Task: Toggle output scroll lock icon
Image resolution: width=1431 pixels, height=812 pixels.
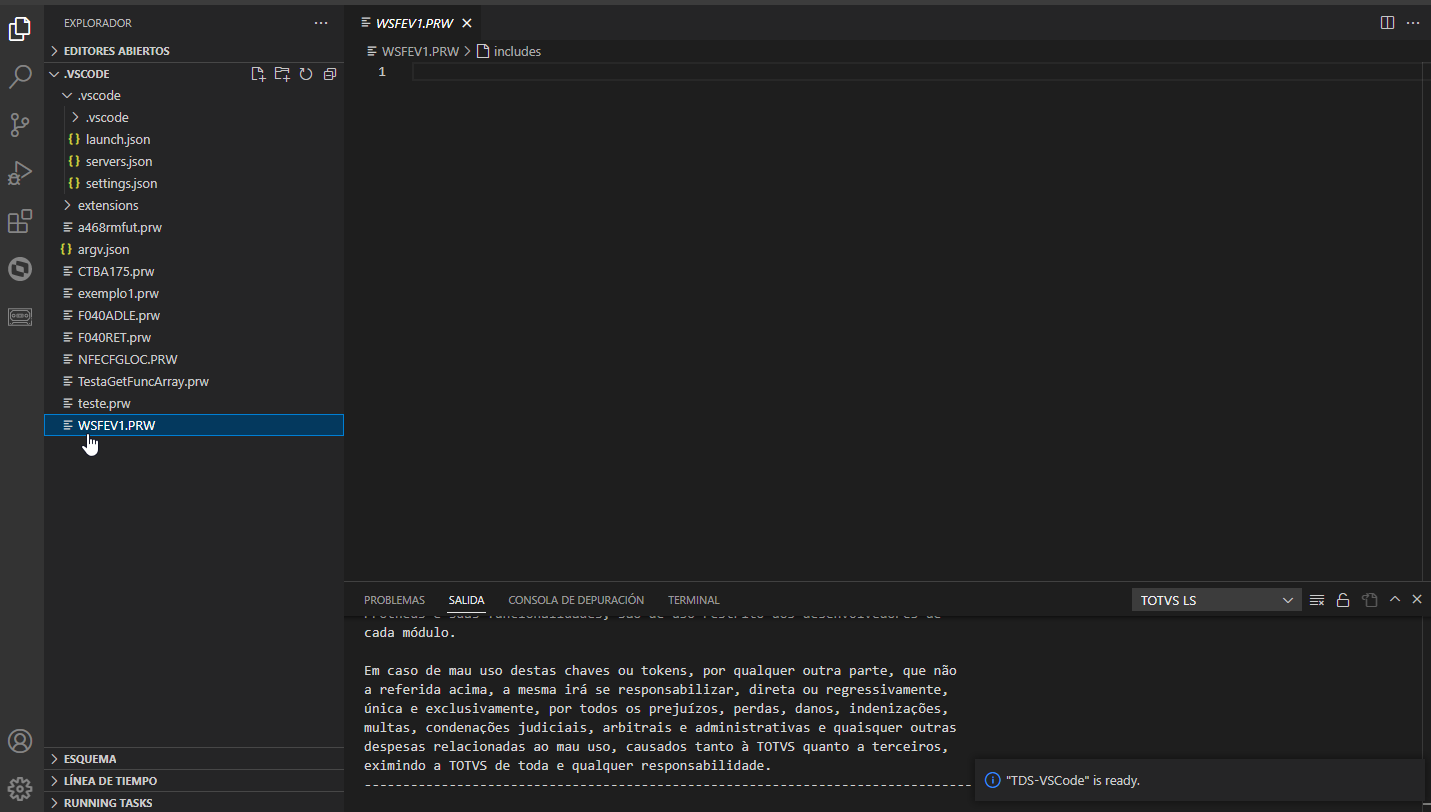Action: tap(1343, 600)
